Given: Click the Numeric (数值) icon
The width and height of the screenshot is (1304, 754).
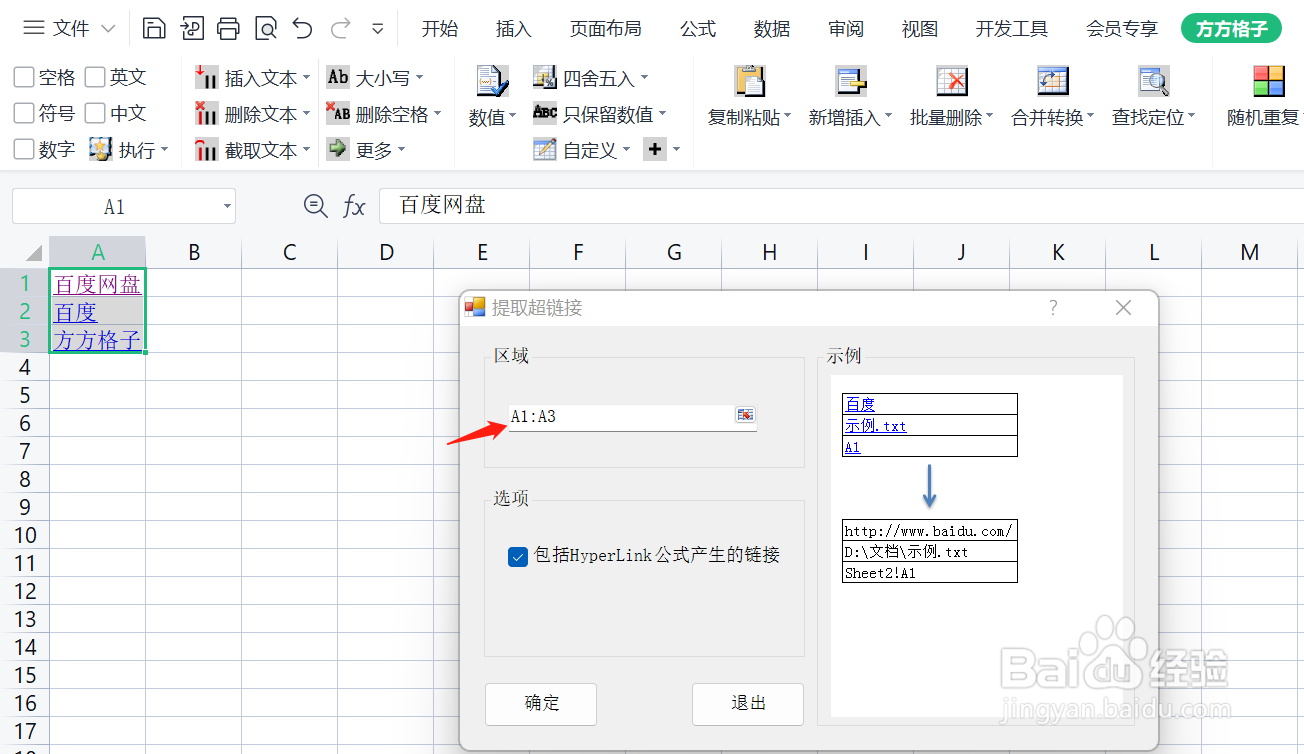Looking at the screenshot, I should click(x=492, y=82).
